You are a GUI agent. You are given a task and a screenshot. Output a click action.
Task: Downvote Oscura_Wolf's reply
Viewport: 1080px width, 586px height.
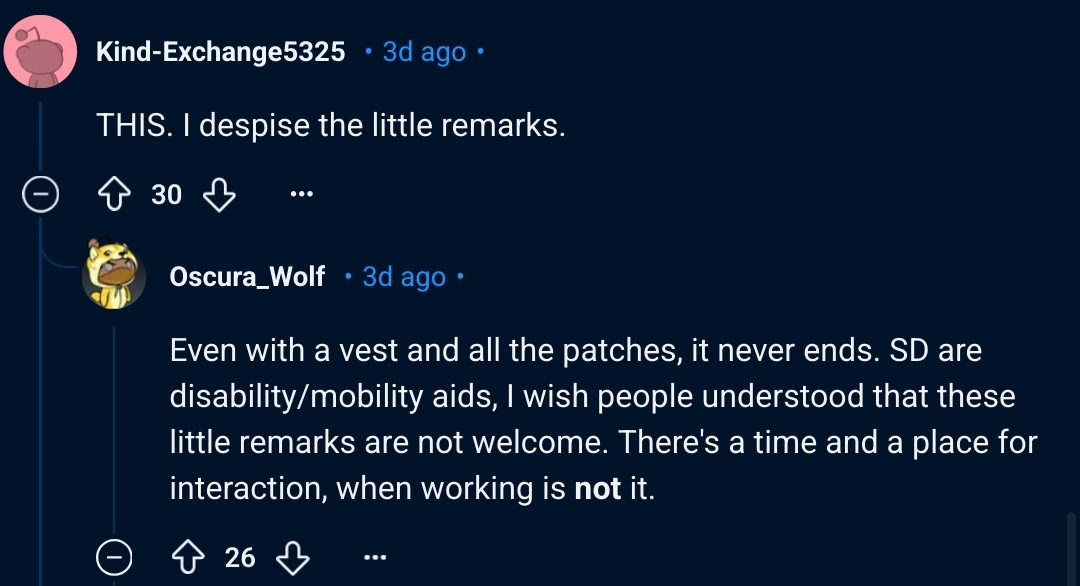(x=293, y=557)
